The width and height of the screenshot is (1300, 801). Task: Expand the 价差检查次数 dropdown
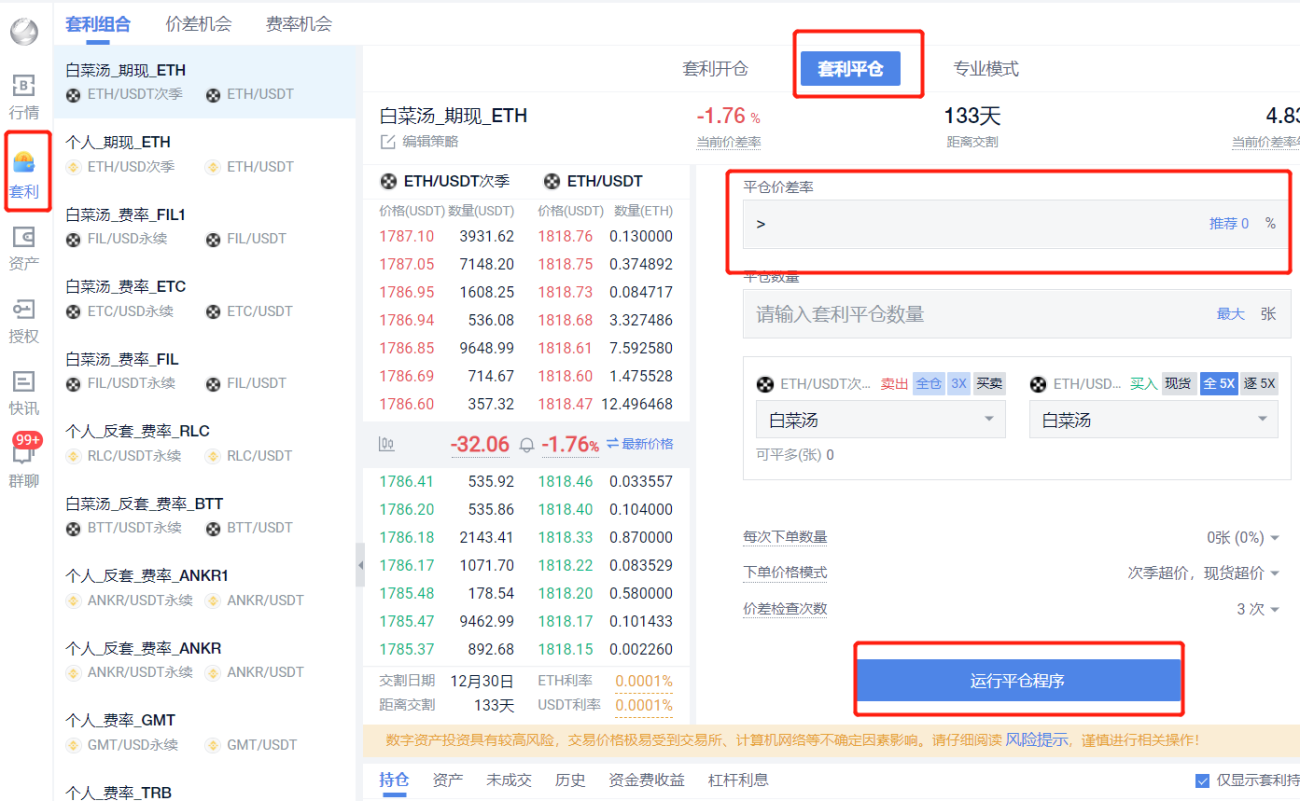pyautogui.click(x=1258, y=609)
